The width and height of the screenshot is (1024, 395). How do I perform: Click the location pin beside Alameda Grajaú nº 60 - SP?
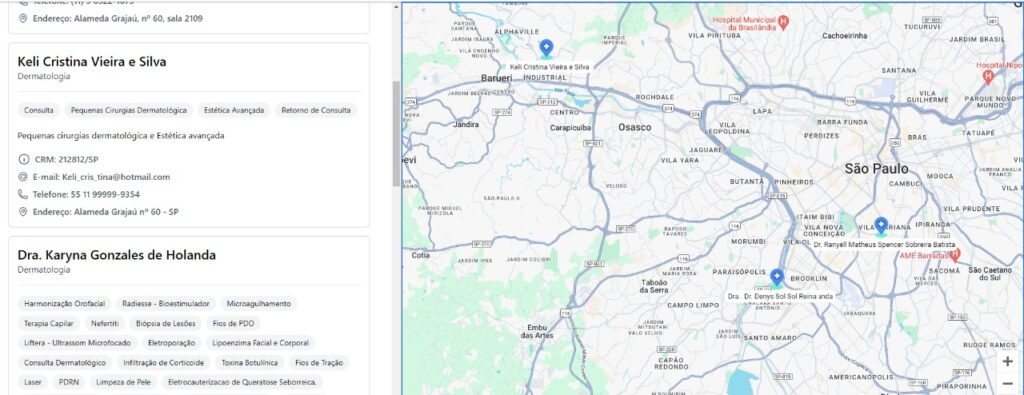pos(23,212)
